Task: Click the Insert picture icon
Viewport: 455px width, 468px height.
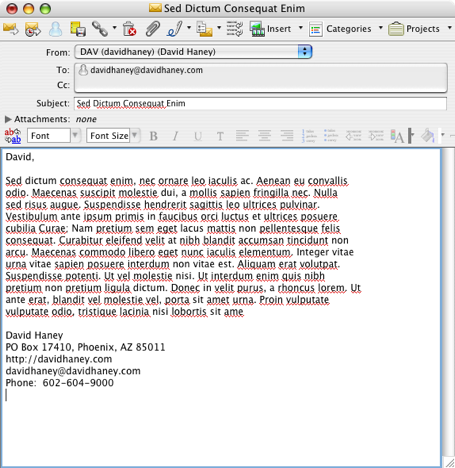Action: pos(257,29)
